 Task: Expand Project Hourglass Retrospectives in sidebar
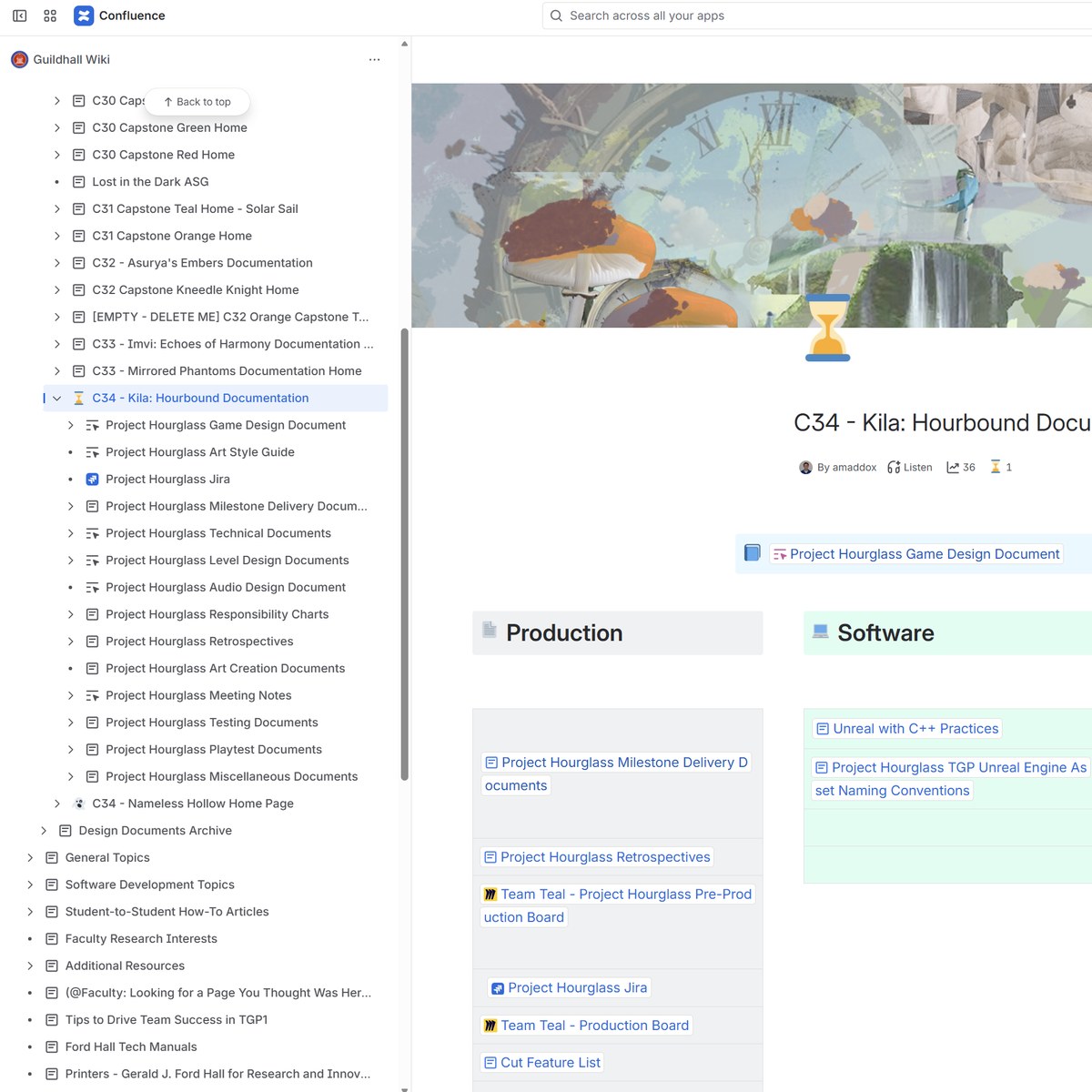tap(70, 642)
